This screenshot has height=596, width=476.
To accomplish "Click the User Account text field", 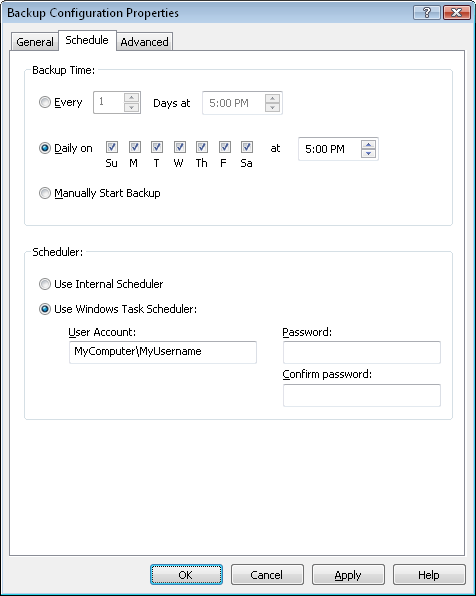I will (x=163, y=352).
